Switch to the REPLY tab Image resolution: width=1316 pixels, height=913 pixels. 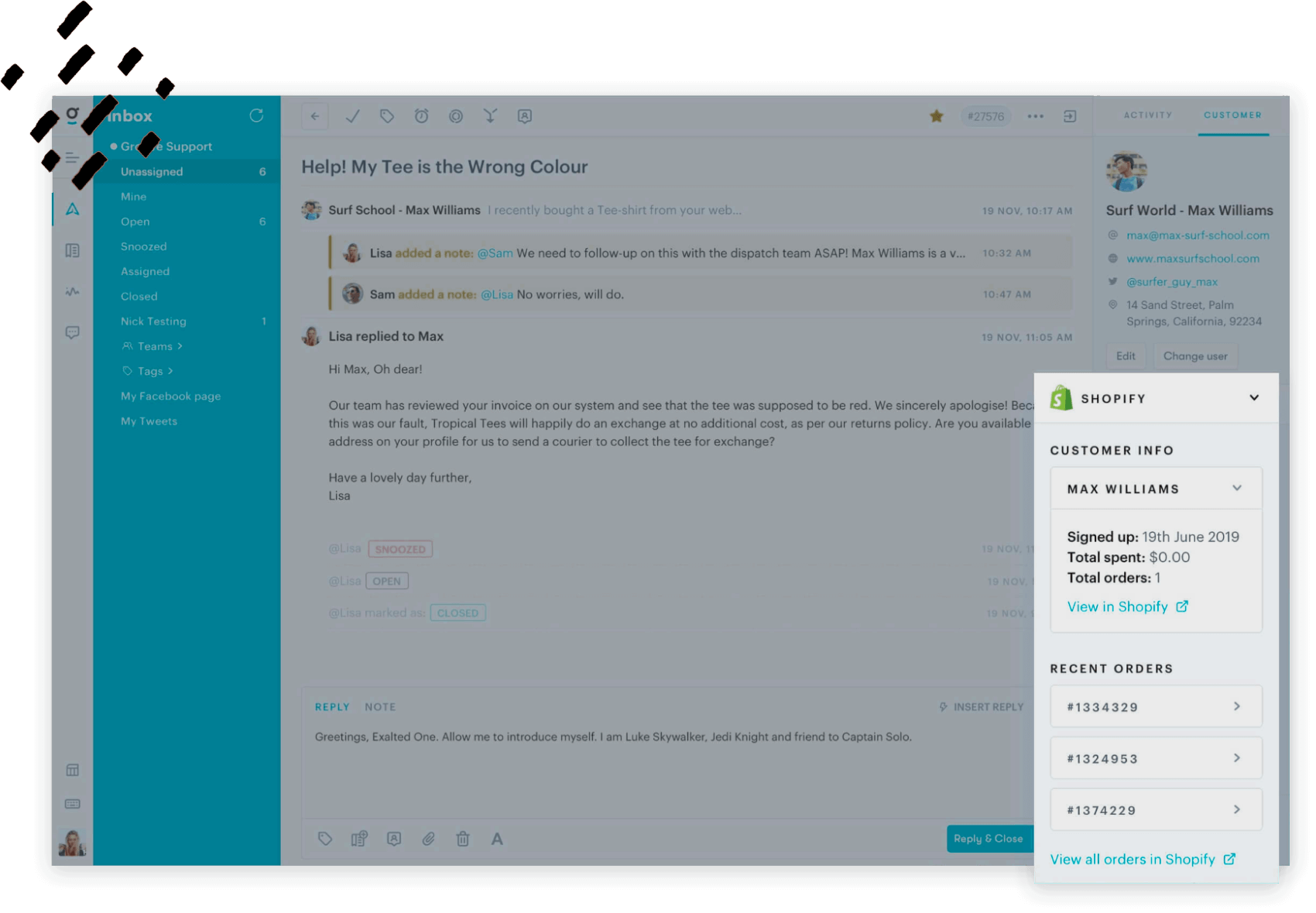tap(332, 707)
